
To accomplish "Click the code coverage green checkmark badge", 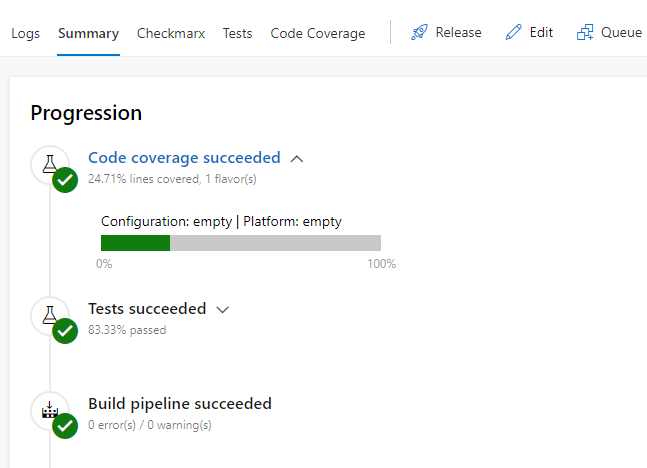I will coord(65,180).
